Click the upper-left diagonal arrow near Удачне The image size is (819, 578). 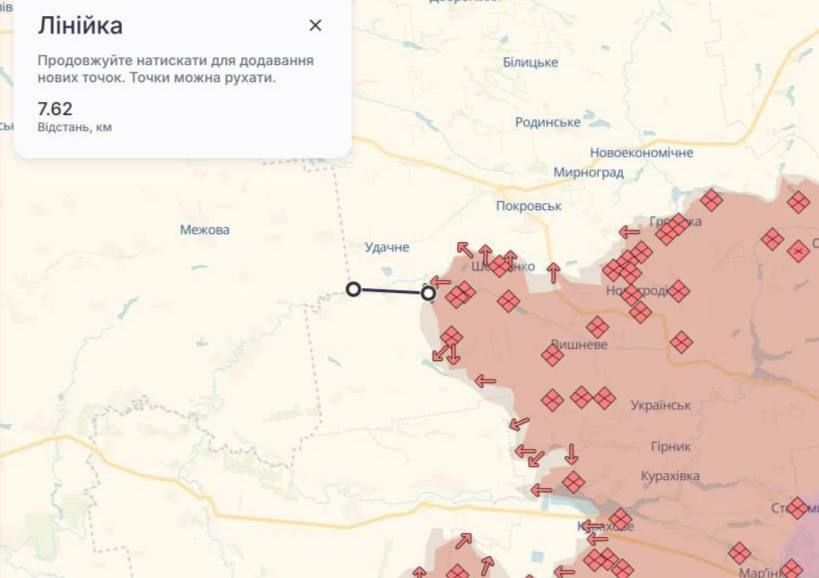click(465, 249)
